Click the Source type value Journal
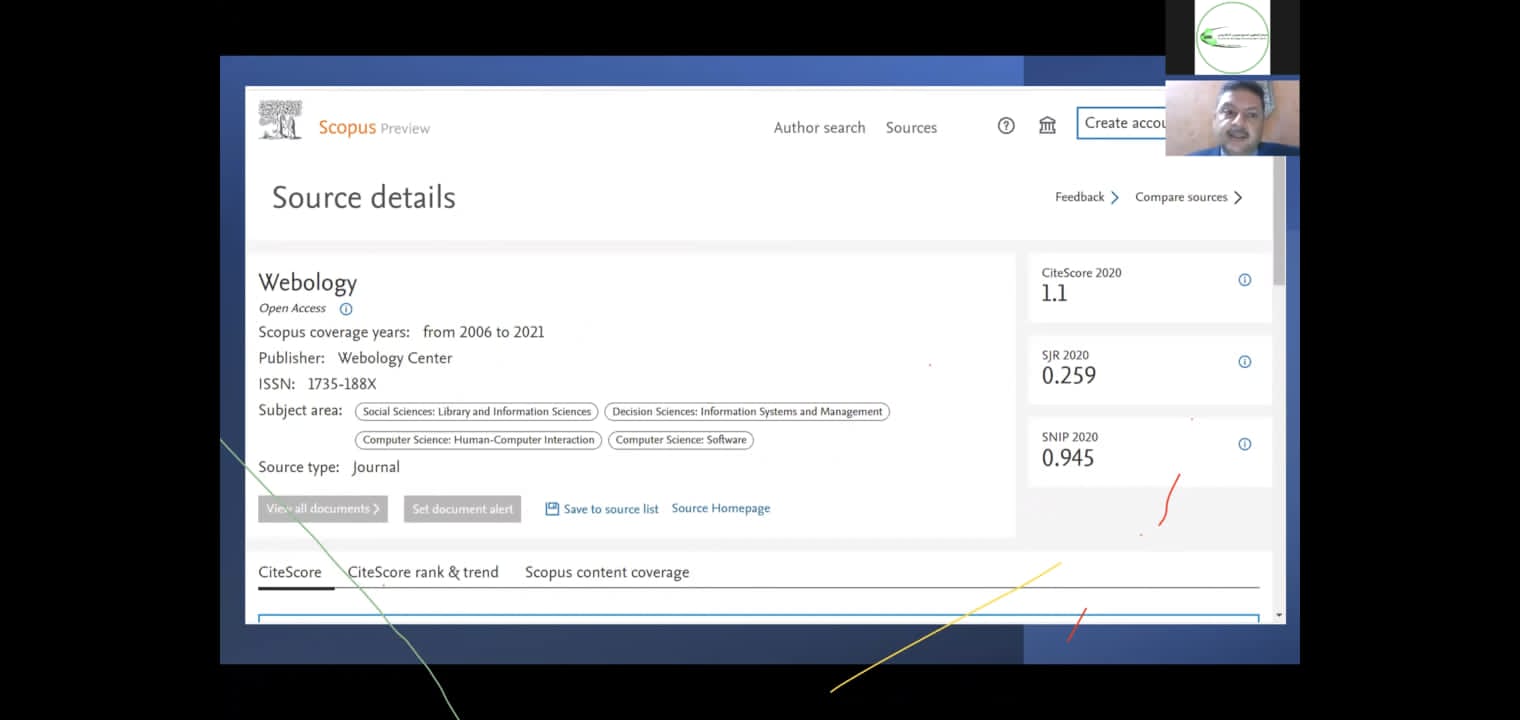 click(x=376, y=467)
